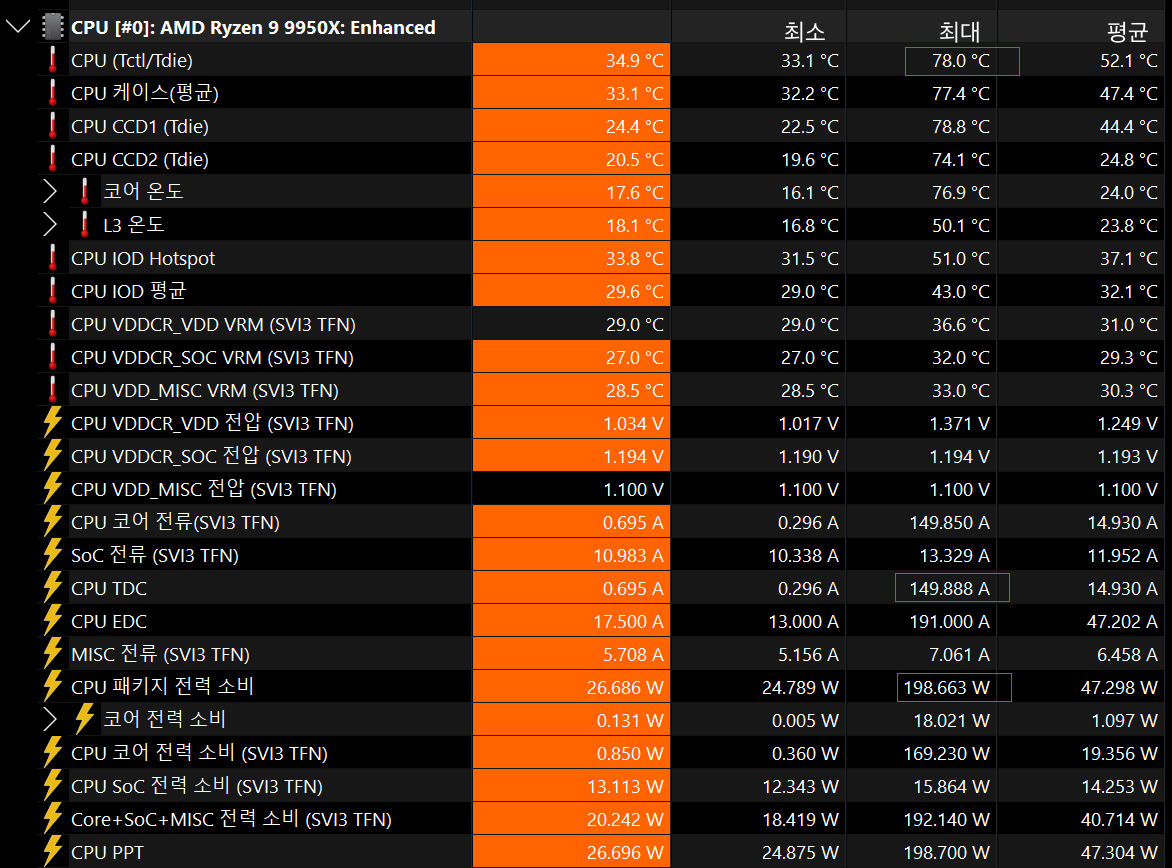Click the lightning icon for CPU VDDCR_SOC 전압
The image size is (1172, 868).
52,455
